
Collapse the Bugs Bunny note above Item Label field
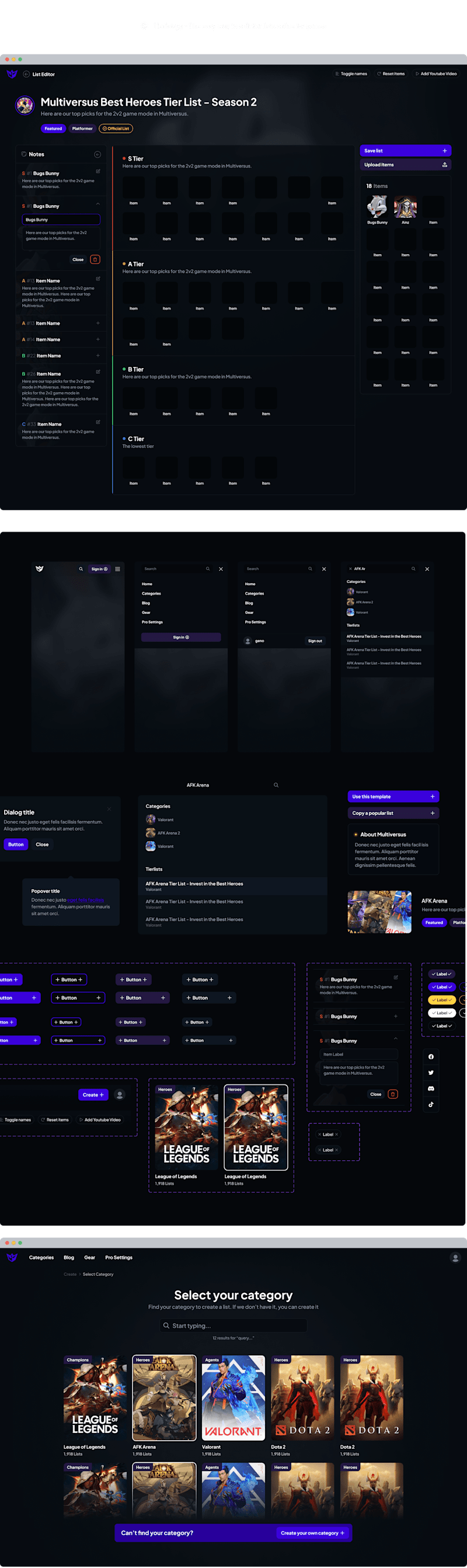(396, 1039)
